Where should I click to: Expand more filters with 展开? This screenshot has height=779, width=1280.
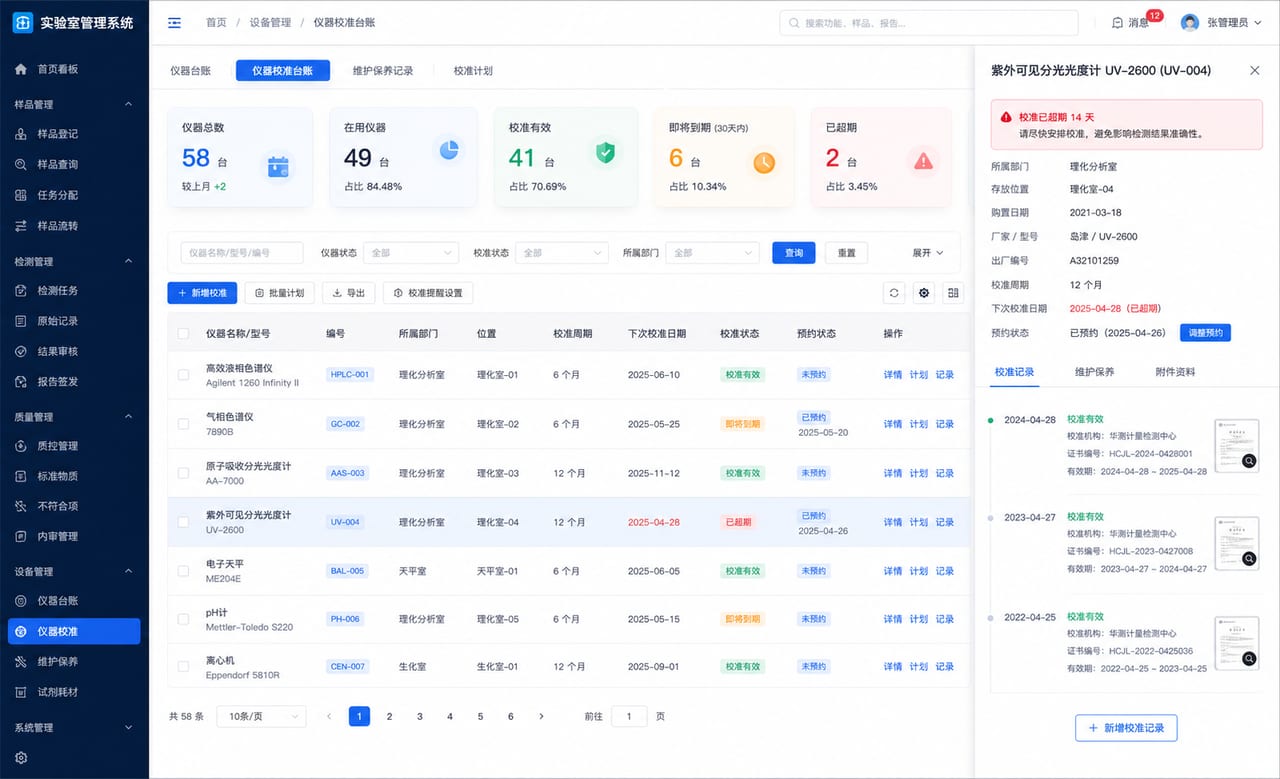(x=928, y=253)
